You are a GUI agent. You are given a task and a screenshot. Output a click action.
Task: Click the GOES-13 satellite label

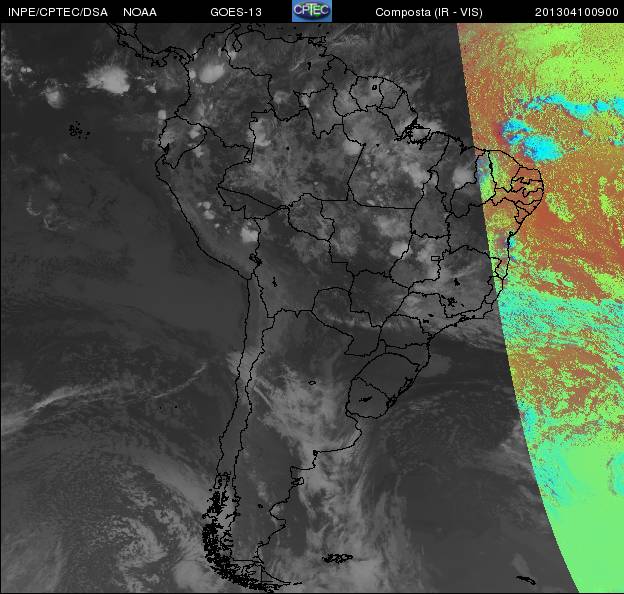pyautogui.click(x=236, y=12)
